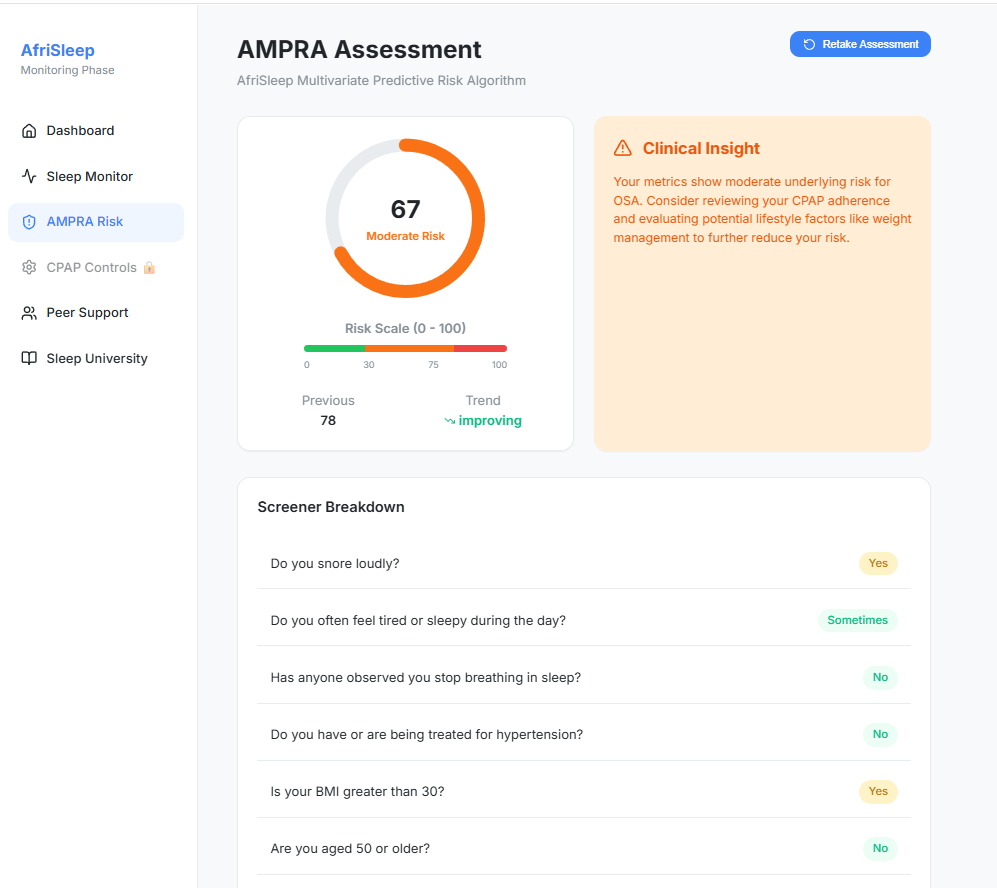The image size is (997, 888).
Task: Click the Retake Assessment button
Action: click(x=860, y=44)
